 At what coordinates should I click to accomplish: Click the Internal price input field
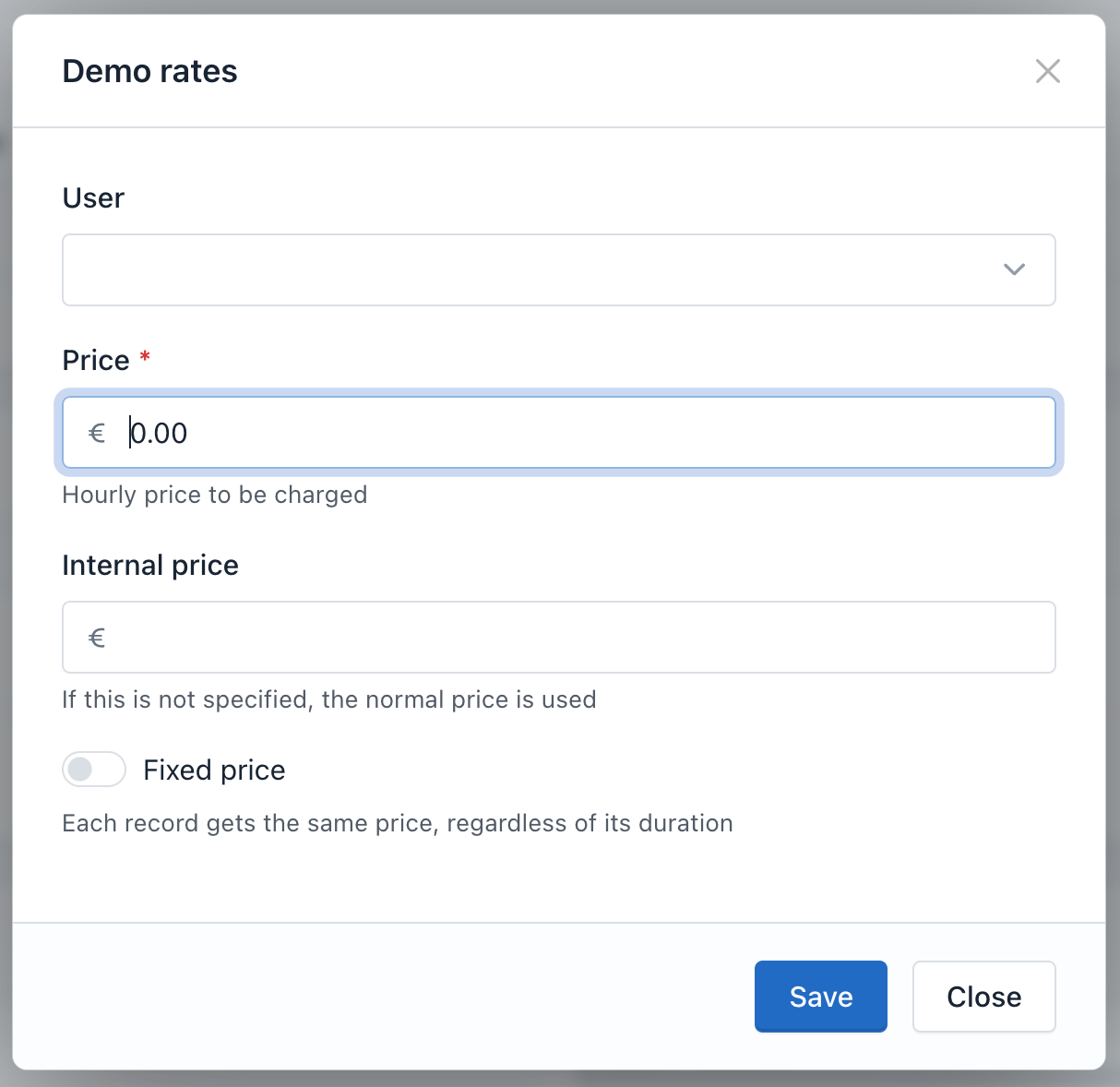[x=558, y=638]
